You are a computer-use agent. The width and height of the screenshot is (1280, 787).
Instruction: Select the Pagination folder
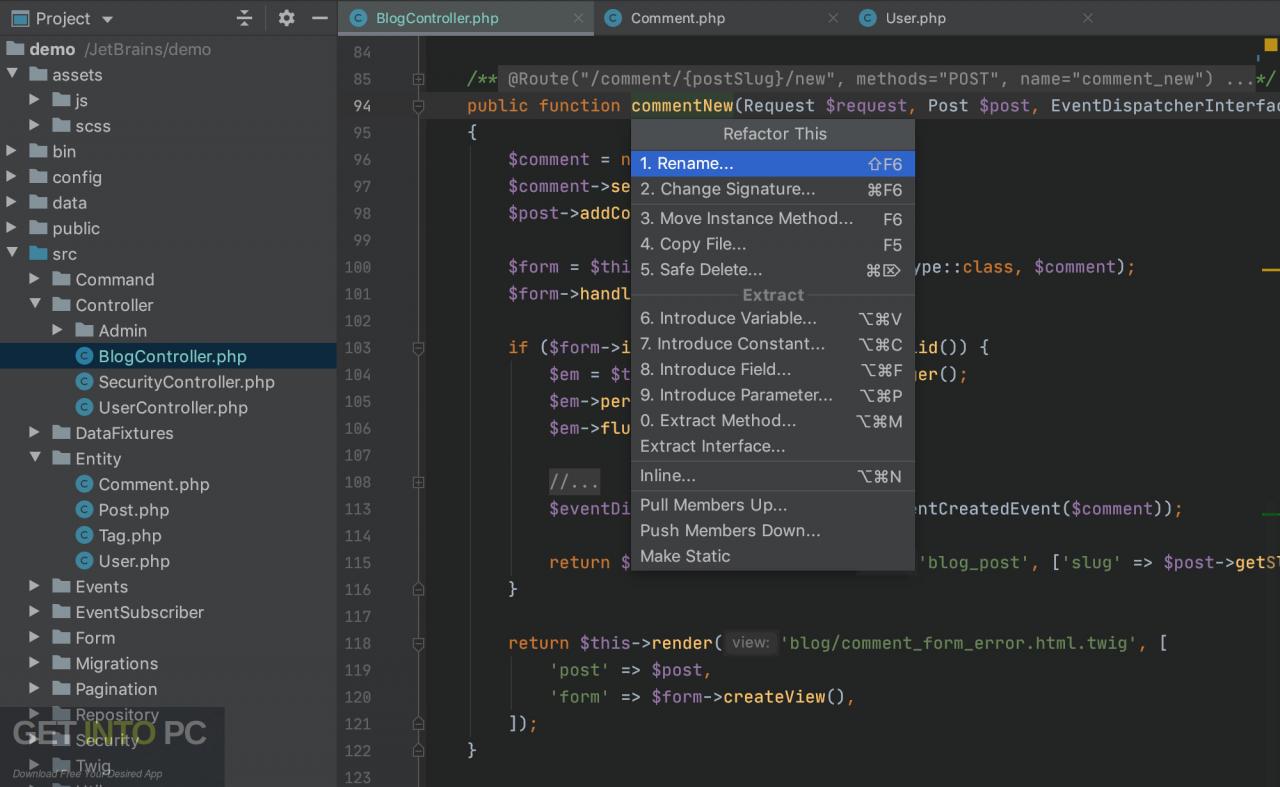click(116, 689)
